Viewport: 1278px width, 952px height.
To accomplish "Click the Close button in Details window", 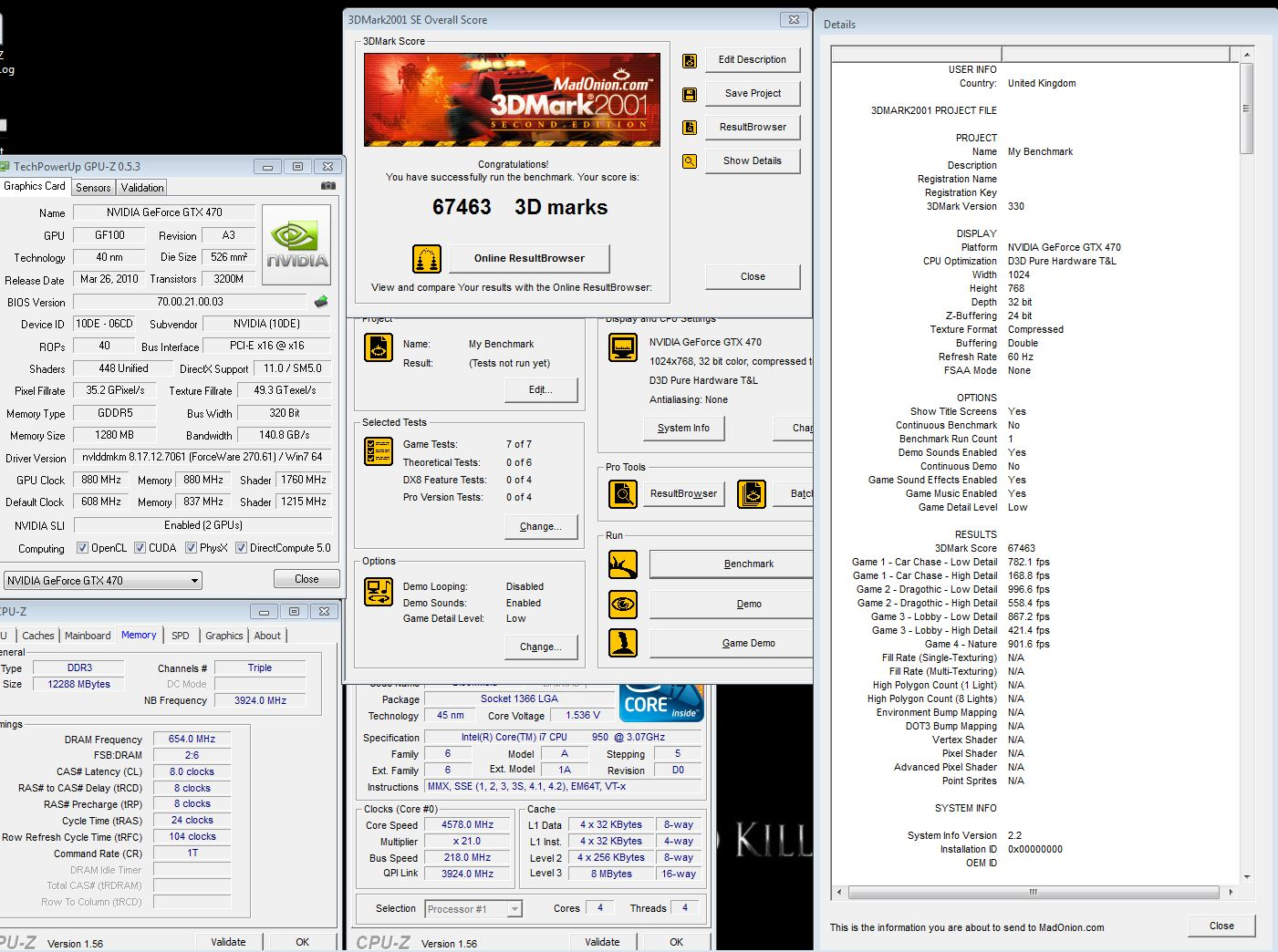I will click(x=1221, y=926).
